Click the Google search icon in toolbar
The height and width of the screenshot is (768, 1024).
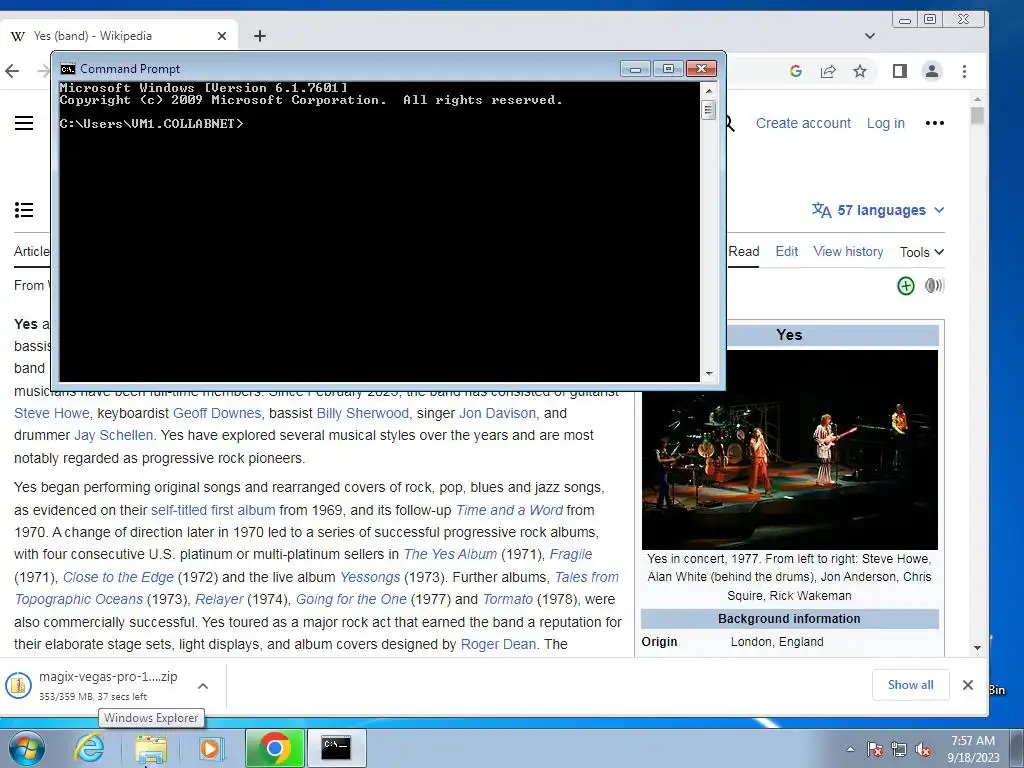(x=795, y=71)
